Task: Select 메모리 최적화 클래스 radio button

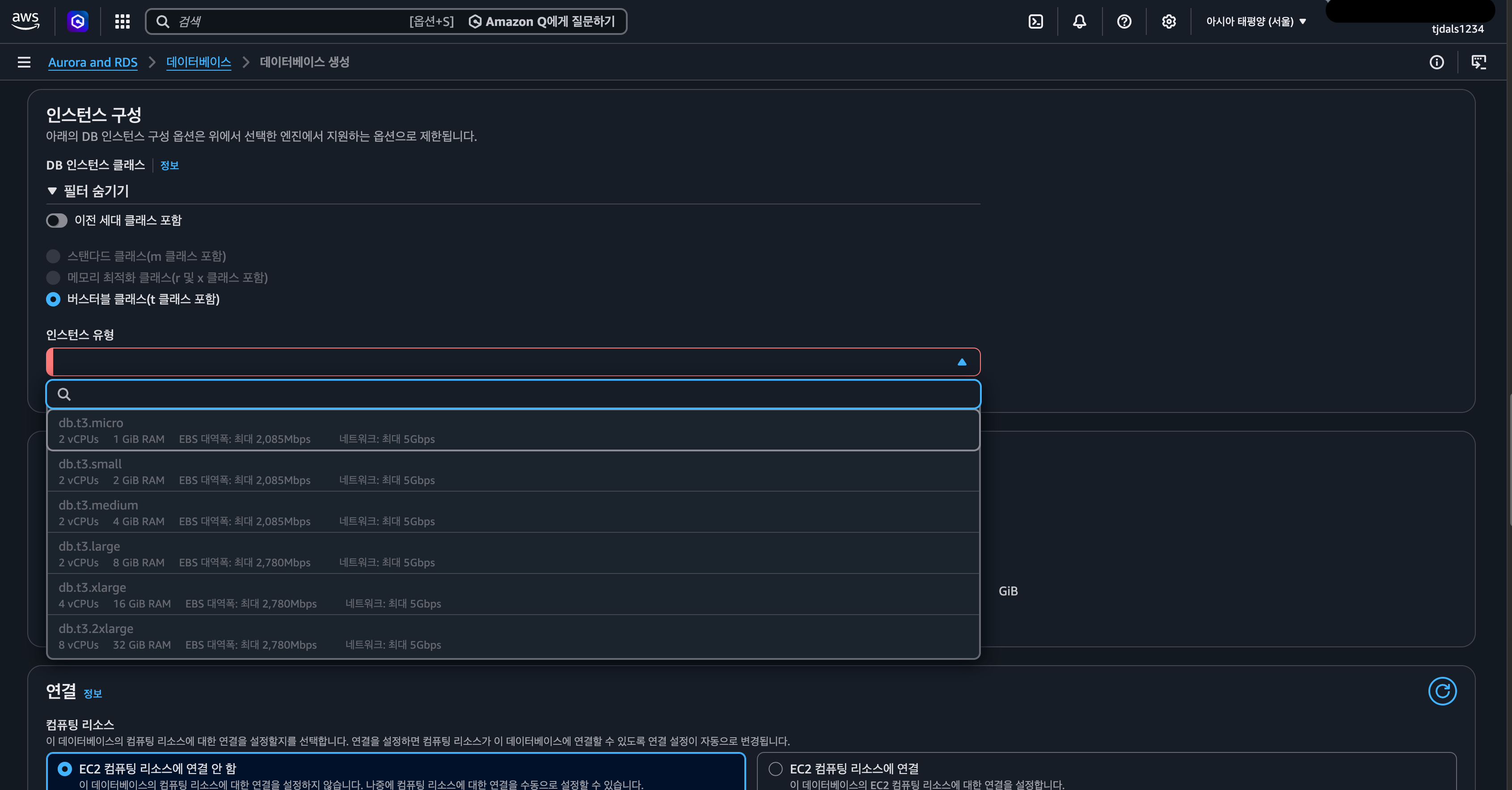Action: click(53, 277)
